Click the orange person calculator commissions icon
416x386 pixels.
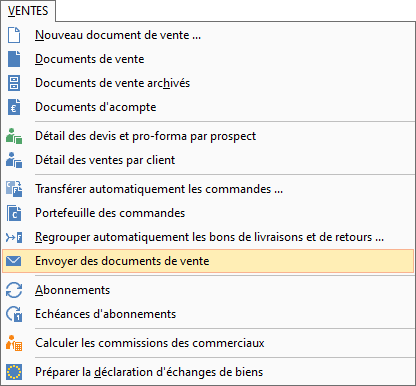pyautogui.click(x=14, y=343)
